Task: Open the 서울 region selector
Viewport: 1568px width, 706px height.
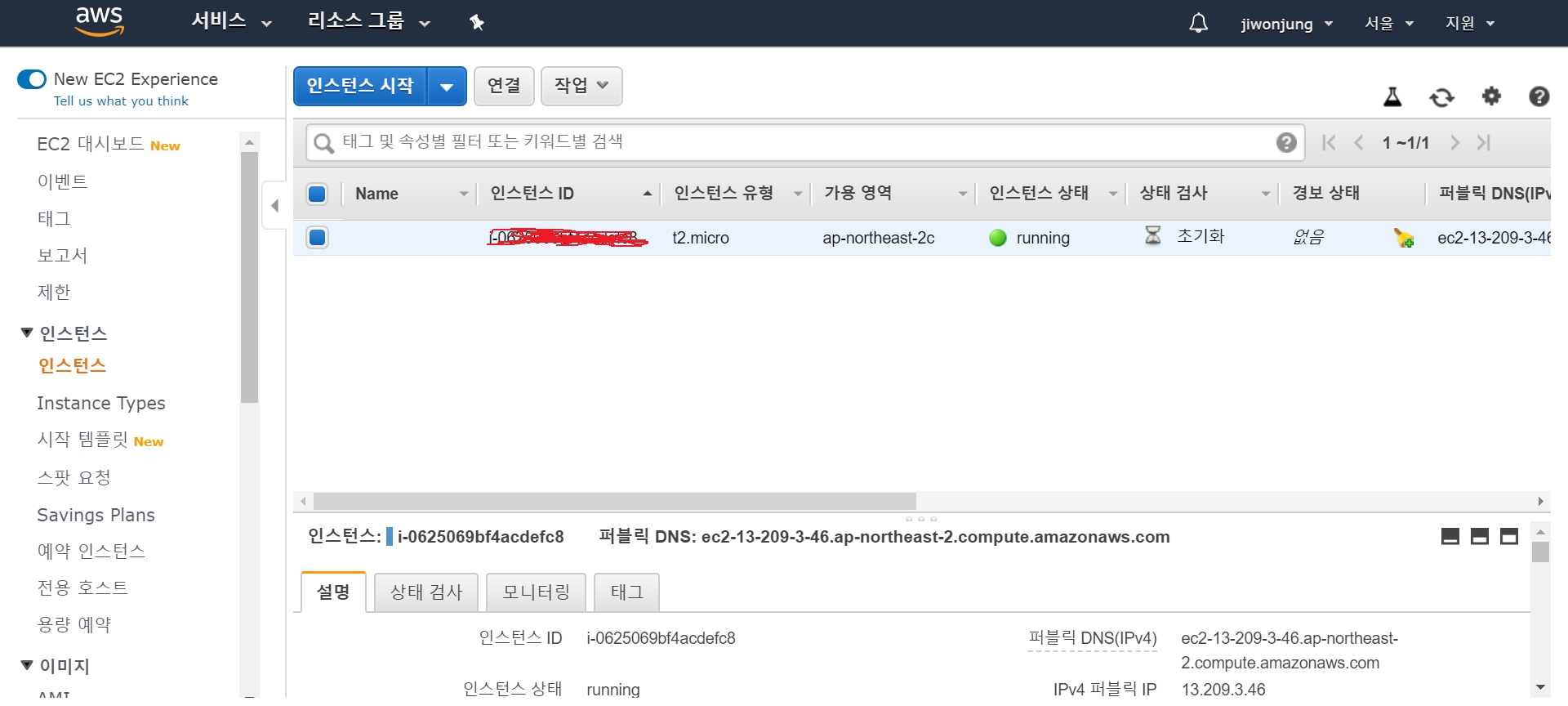Action: pyautogui.click(x=1388, y=23)
